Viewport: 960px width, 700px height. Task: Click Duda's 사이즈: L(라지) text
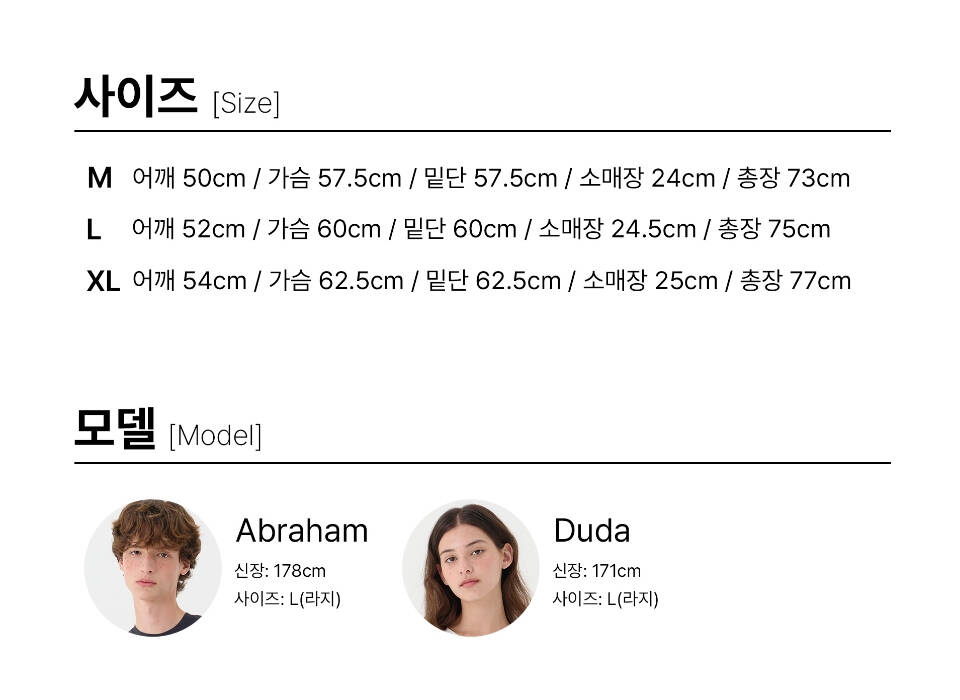pyautogui.click(x=605, y=599)
